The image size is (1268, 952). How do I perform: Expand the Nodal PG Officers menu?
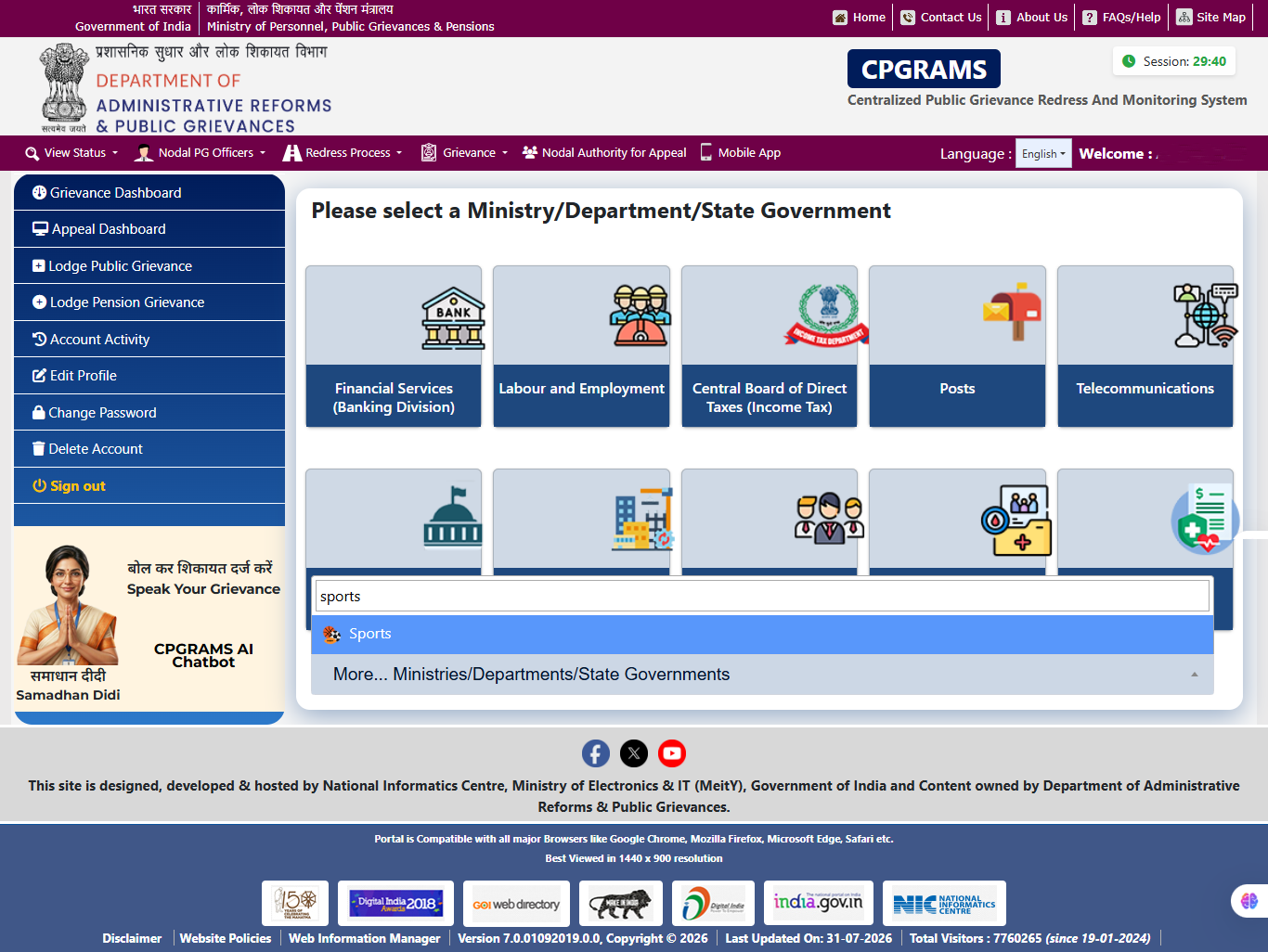pyautogui.click(x=201, y=153)
